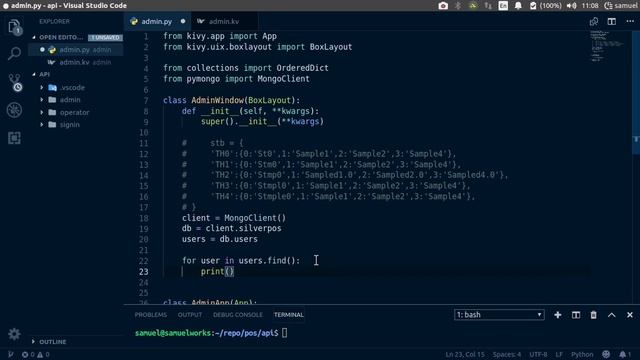The image size is (640, 360).
Task: Collapse the Open Editors section
Action: [x=34, y=37]
